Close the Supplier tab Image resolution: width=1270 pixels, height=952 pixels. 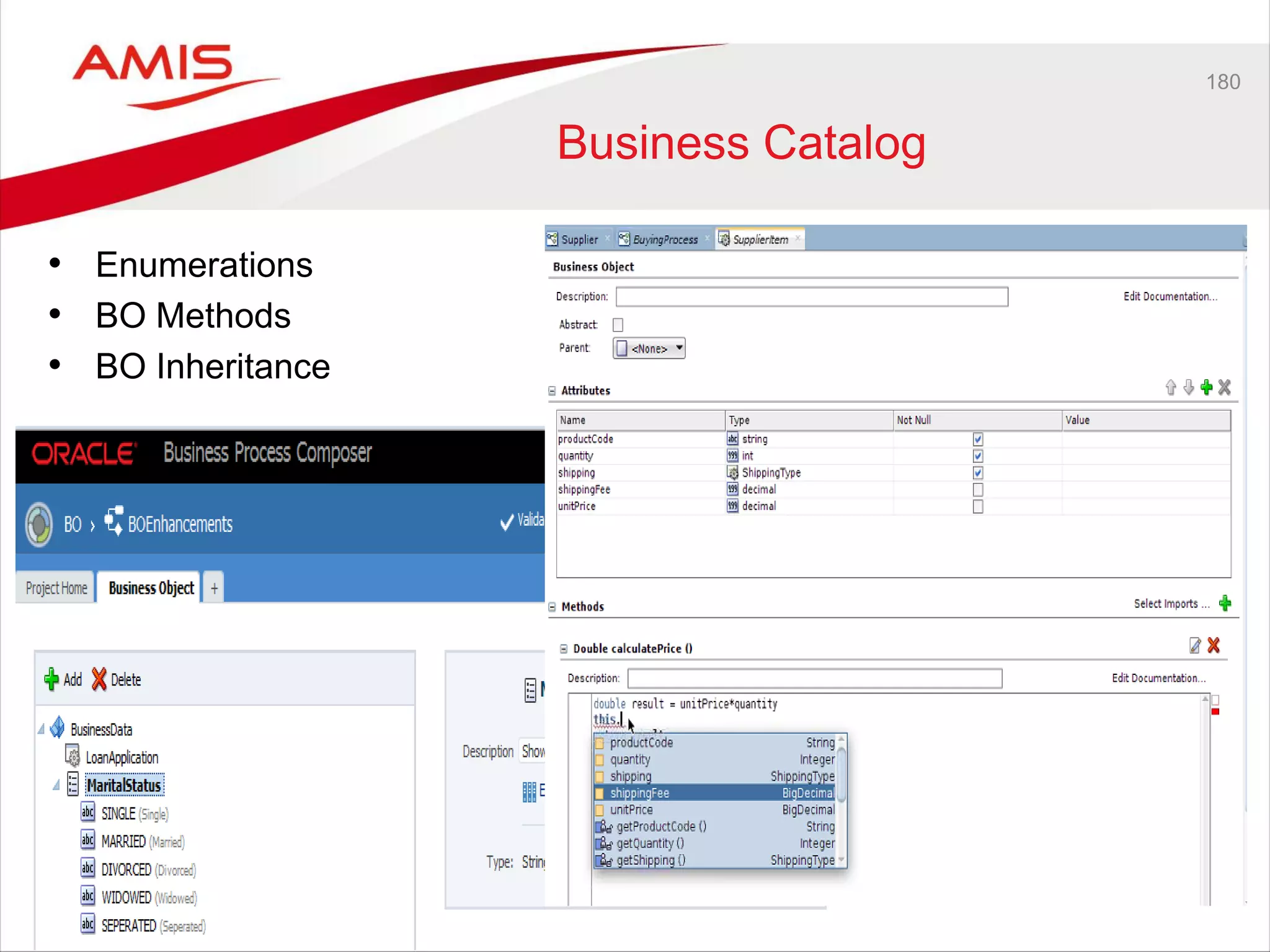[608, 238]
